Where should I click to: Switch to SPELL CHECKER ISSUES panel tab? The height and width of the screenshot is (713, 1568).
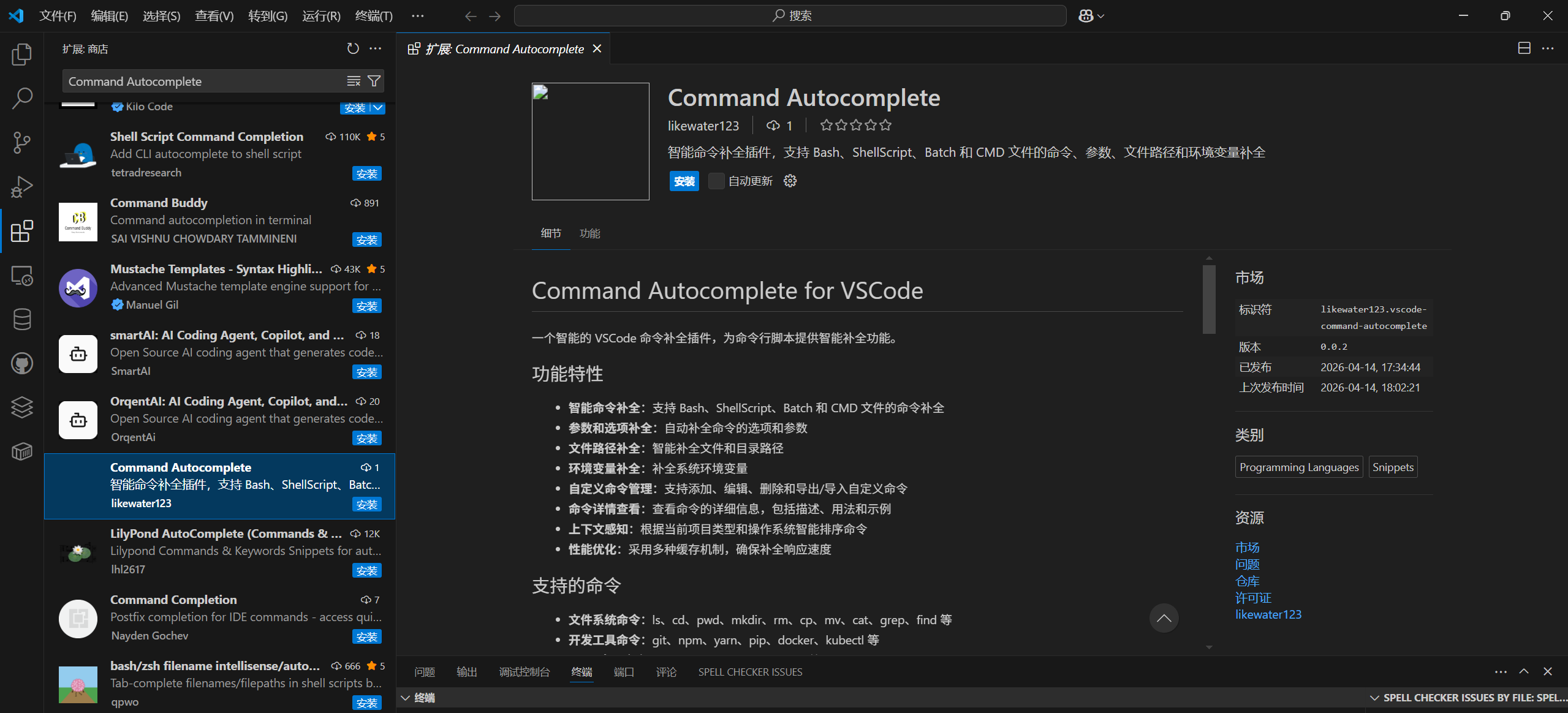tap(750, 672)
